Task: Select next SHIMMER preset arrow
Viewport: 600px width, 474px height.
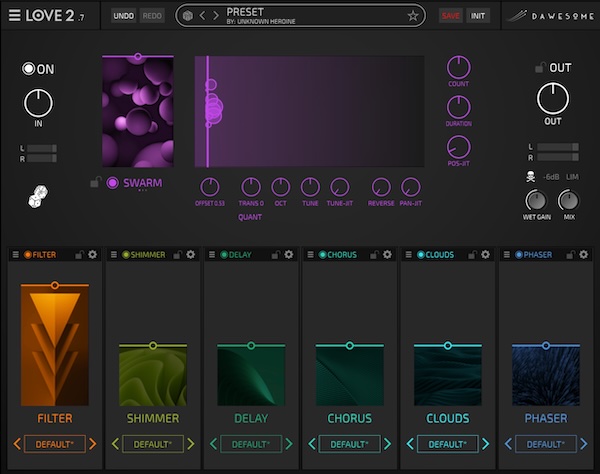Action: tap(191, 444)
